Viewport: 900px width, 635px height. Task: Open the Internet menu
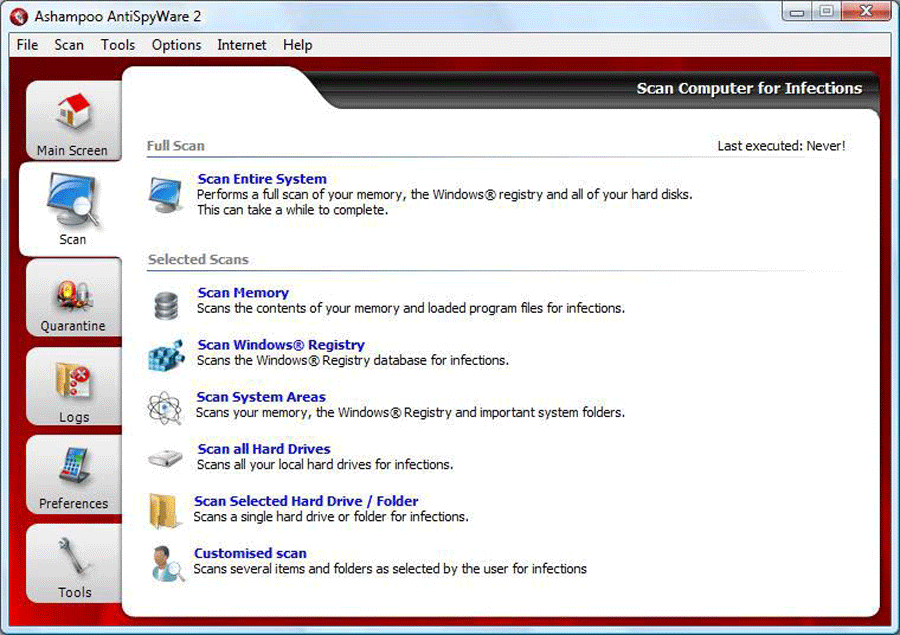[x=242, y=45]
